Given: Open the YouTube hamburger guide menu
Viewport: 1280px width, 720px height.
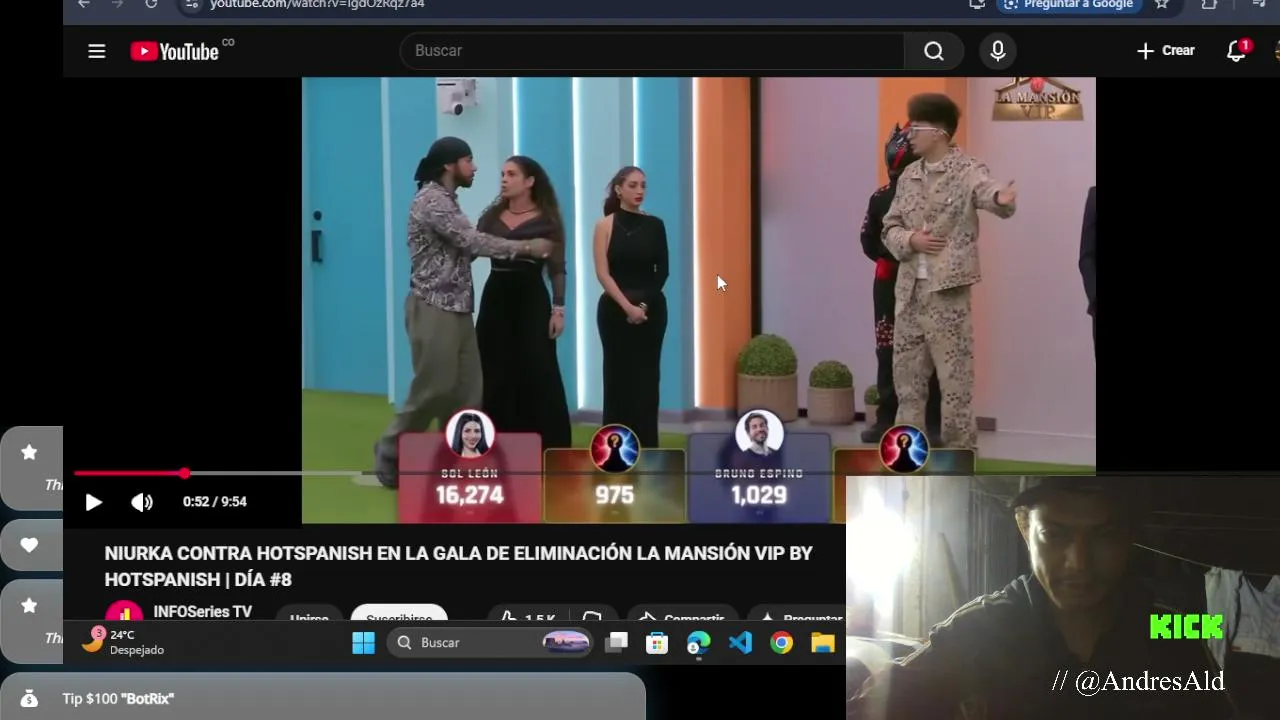Looking at the screenshot, I should (96, 51).
